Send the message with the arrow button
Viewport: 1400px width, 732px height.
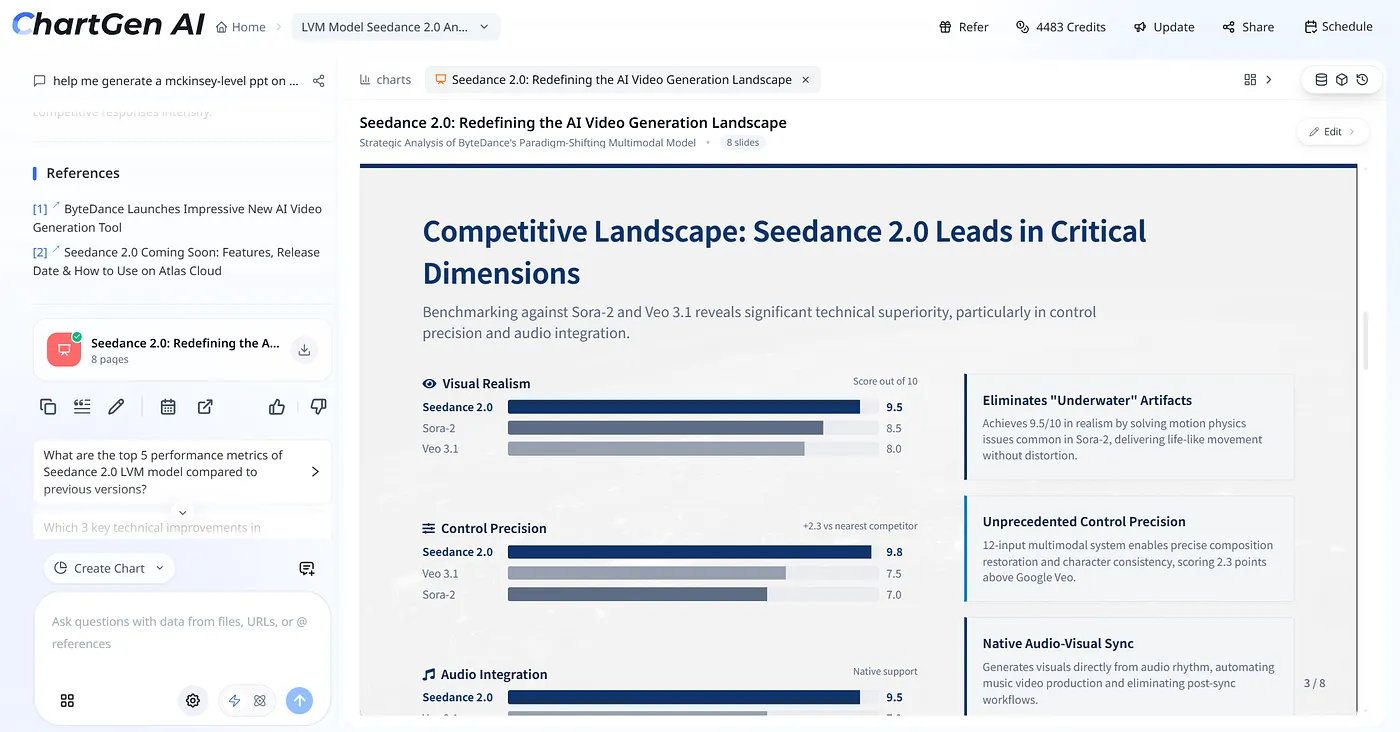point(299,700)
